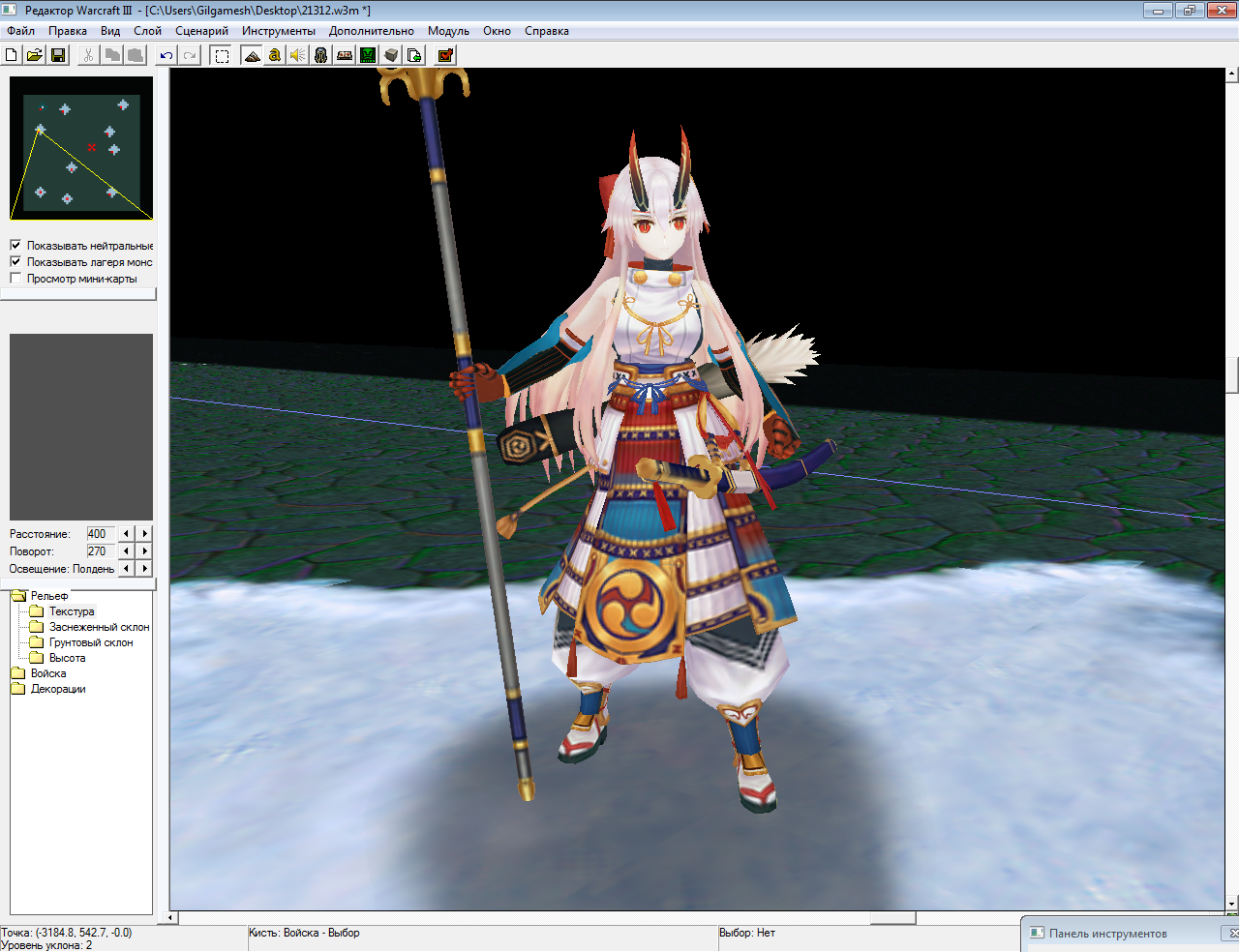
Task: Open the Слой menu
Action: point(147,31)
